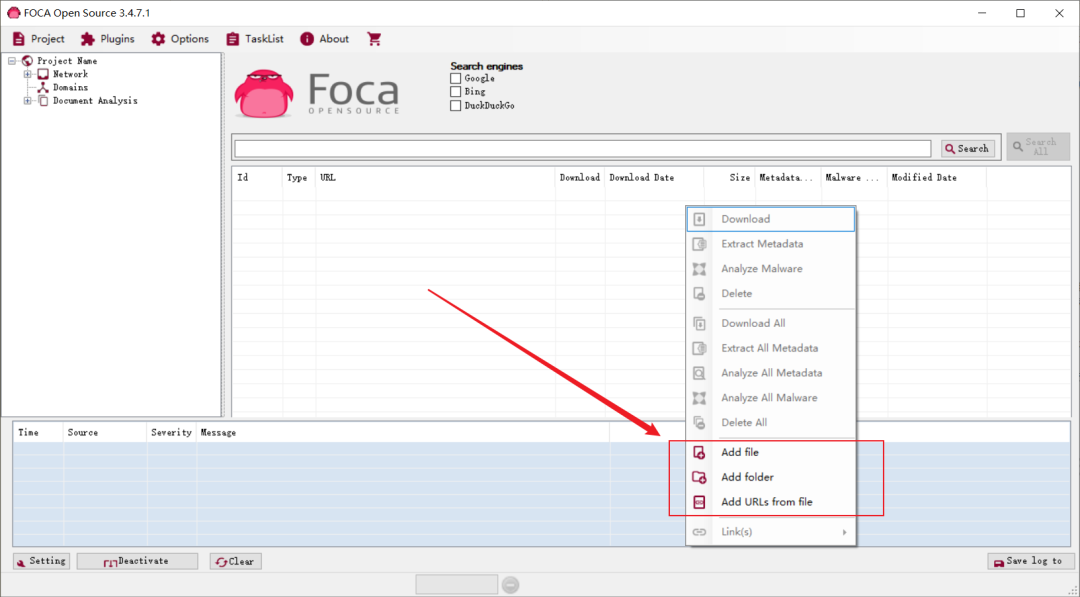Viewport: 1080px width, 597px height.
Task: Expand the Network tree node
Action: click(x=28, y=74)
